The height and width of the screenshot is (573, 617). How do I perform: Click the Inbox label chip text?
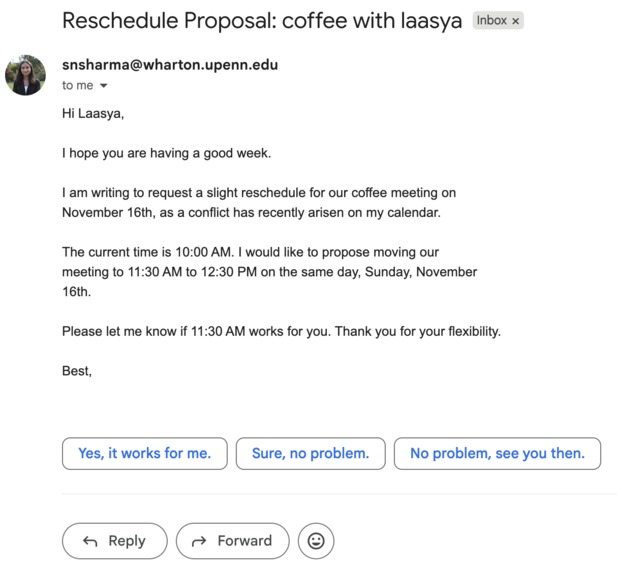(491, 20)
